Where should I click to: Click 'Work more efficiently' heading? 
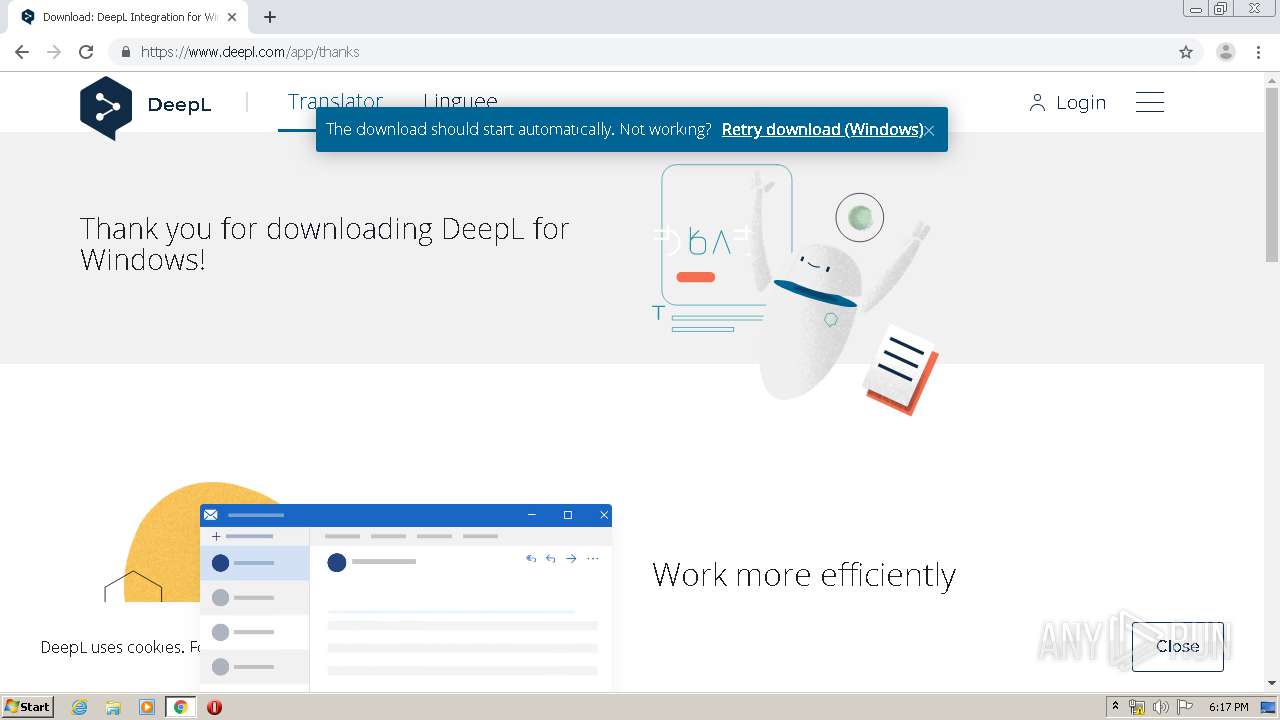[804, 575]
